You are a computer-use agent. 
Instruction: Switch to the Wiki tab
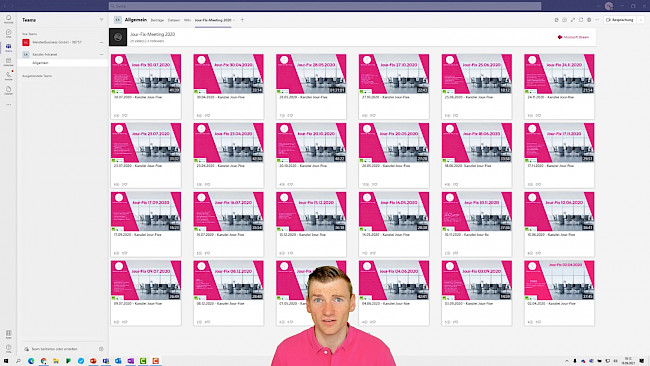(187, 20)
